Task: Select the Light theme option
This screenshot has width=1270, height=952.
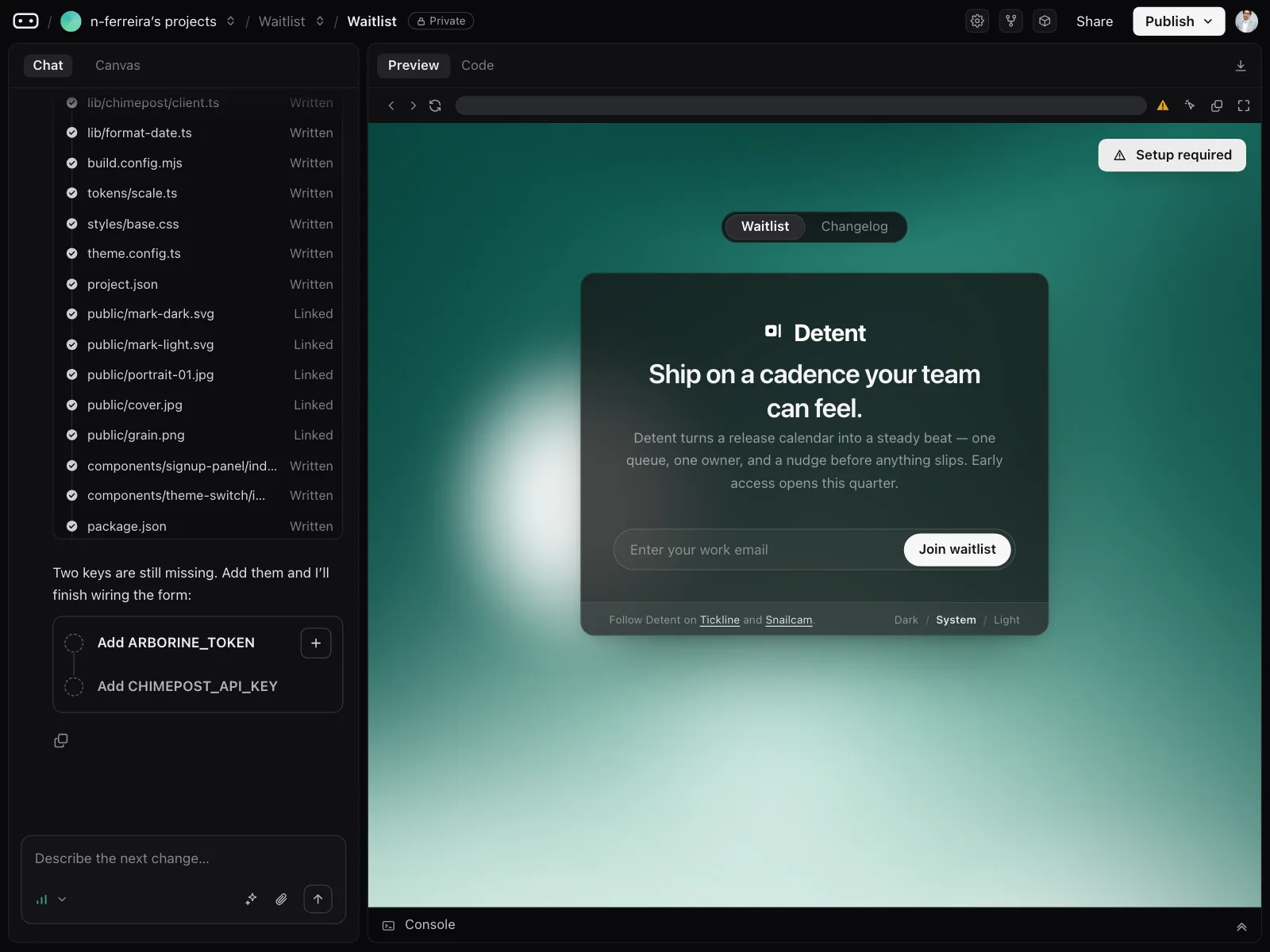Action: pyautogui.click(x=1006, y=620)
